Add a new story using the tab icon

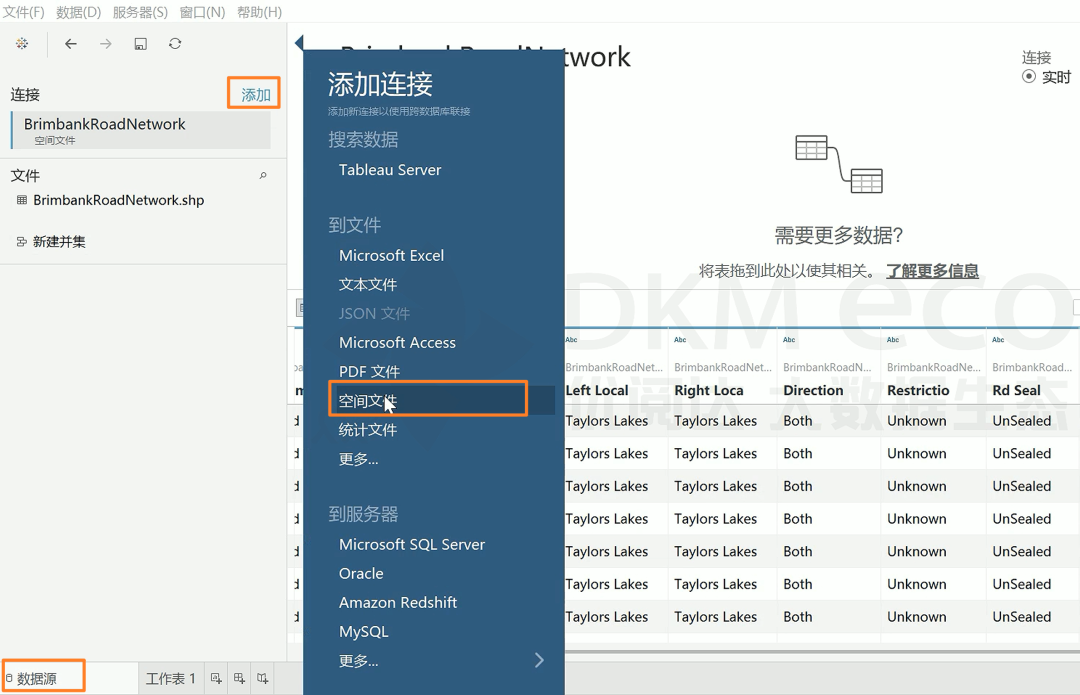point(262,679)
